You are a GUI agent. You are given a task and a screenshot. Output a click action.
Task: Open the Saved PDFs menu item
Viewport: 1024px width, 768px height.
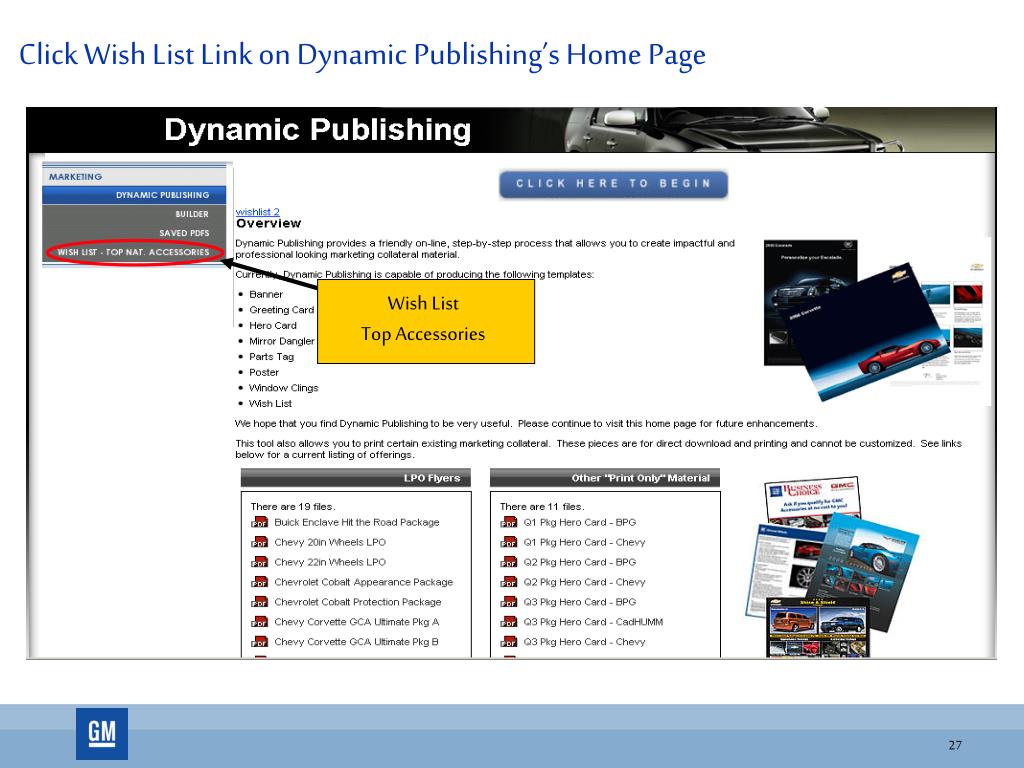(134, 232)
